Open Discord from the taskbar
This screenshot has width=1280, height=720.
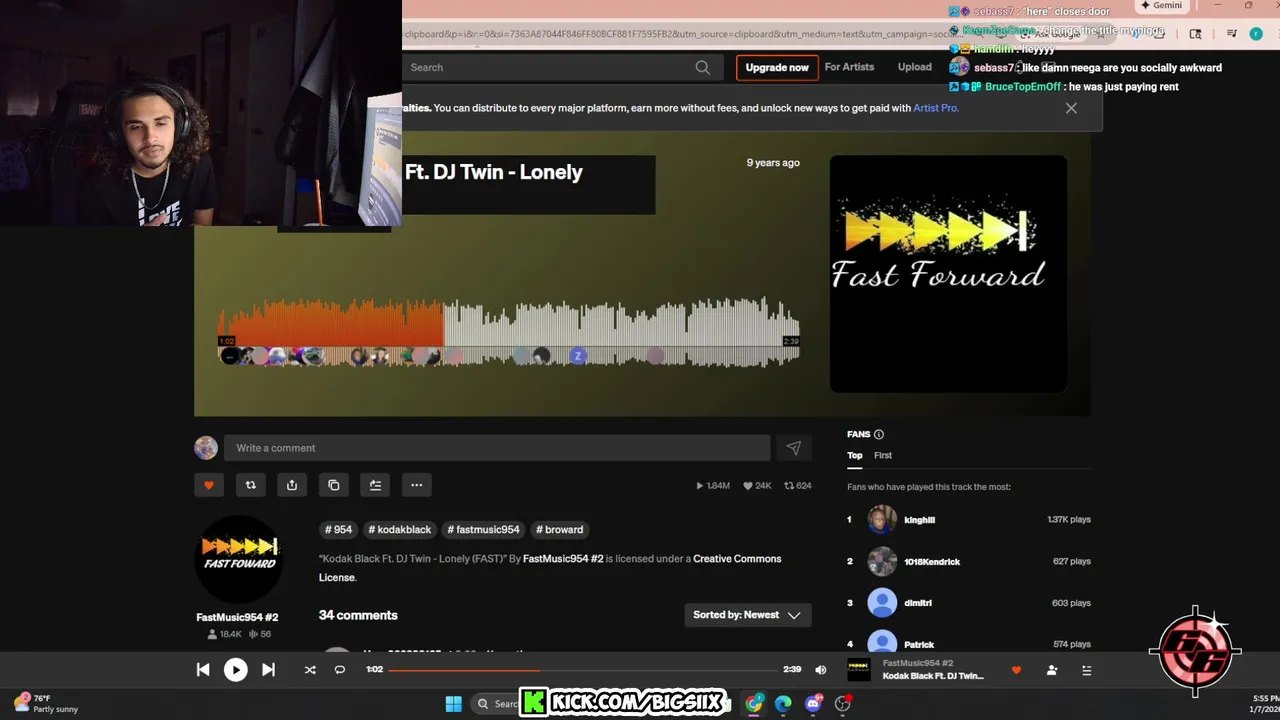(x=813, y=703)
